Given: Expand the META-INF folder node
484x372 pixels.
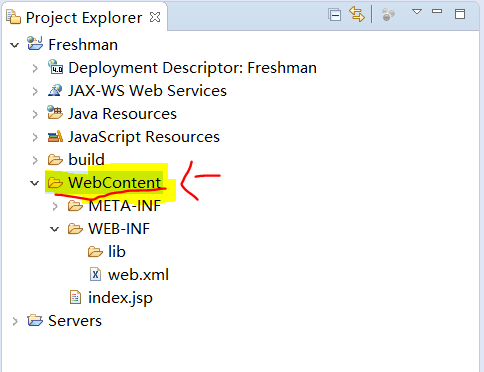Looking at the screenshot, I should (55, 206).
